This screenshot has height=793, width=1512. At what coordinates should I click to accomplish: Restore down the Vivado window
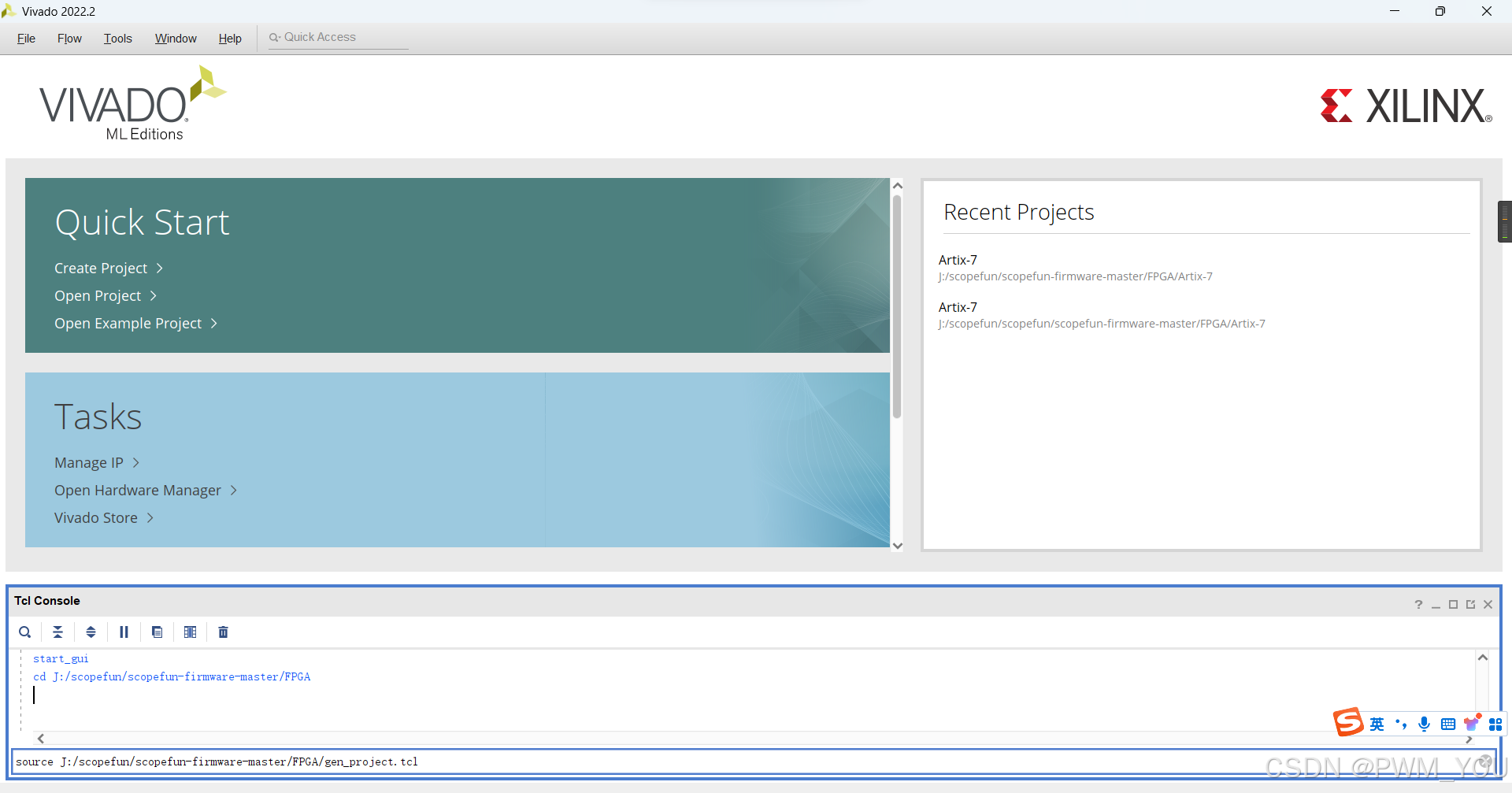coord(1440,11)
